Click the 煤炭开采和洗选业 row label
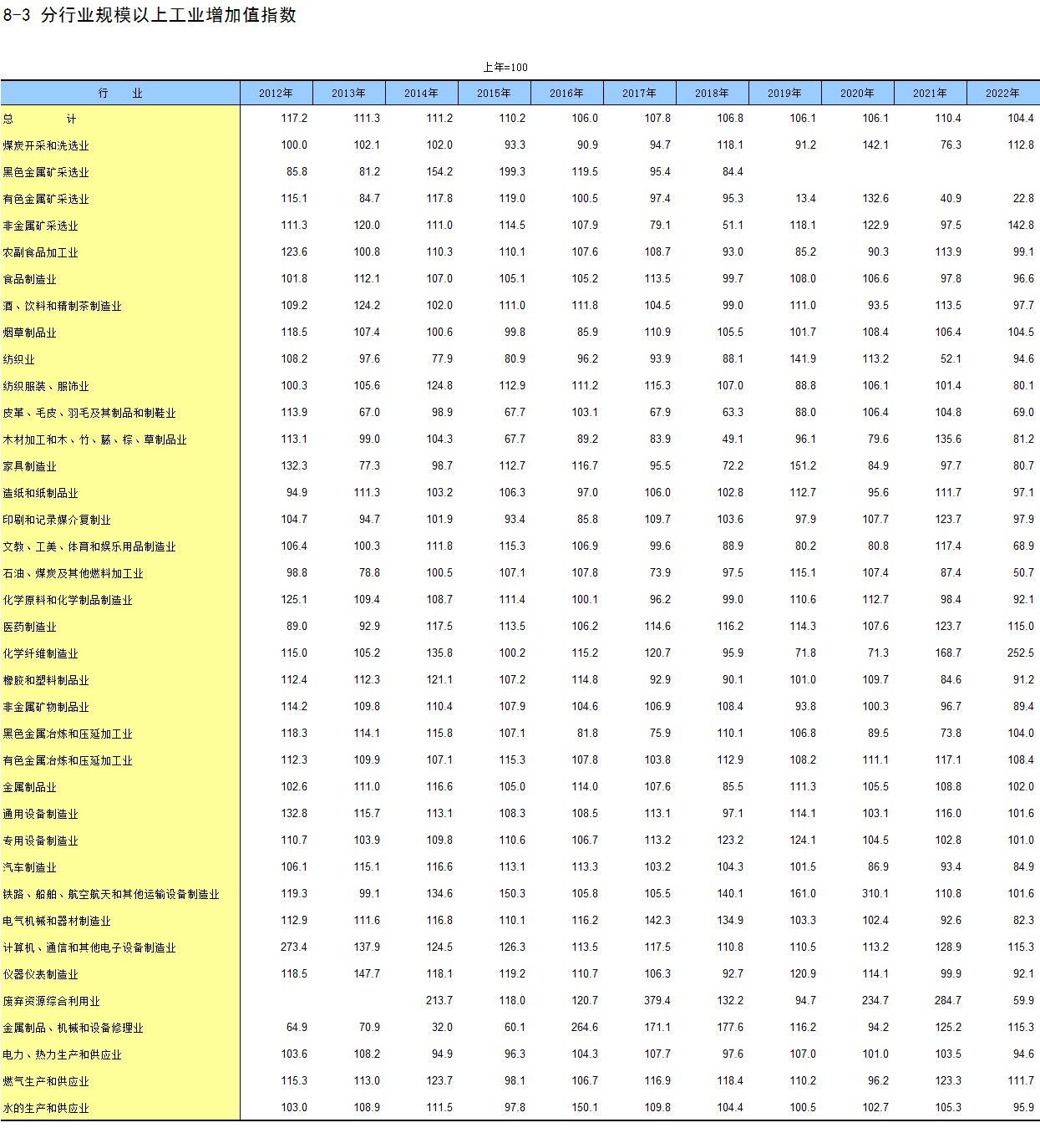1040x1148 pixels. (x=46, y=145)
